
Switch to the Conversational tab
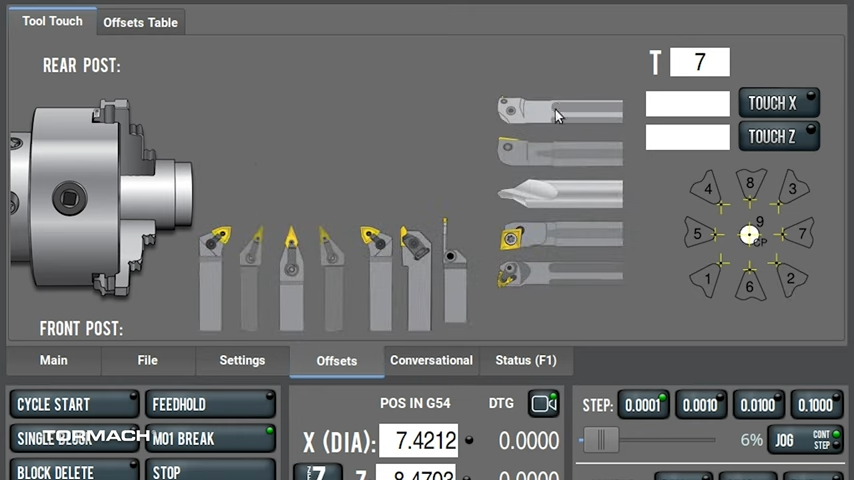tap(431, 360)
